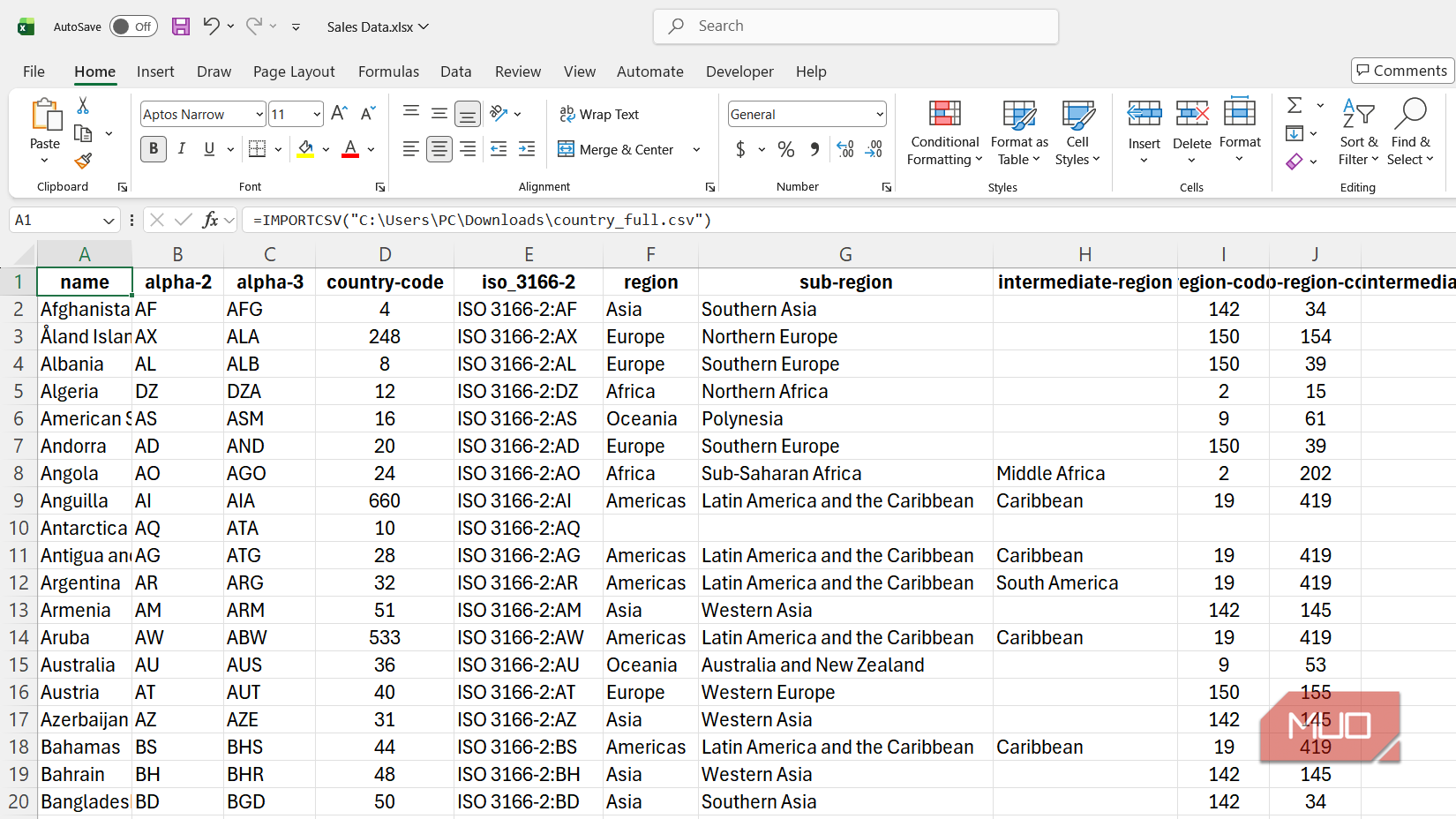Click cell containing Polynesia
1456x819 pixels.
click(x=845, y=418)
